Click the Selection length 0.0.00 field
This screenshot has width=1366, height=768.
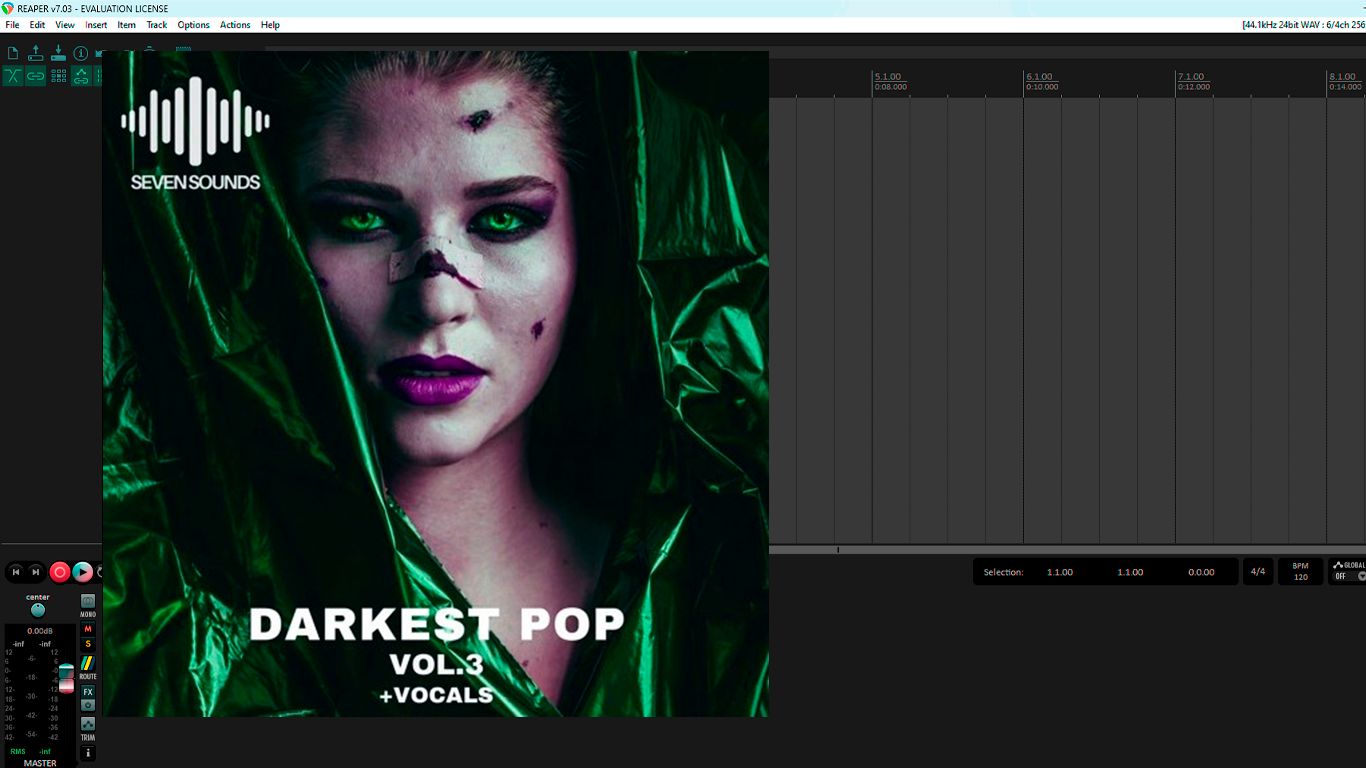pyautogui.click(x=1201, y=572)
